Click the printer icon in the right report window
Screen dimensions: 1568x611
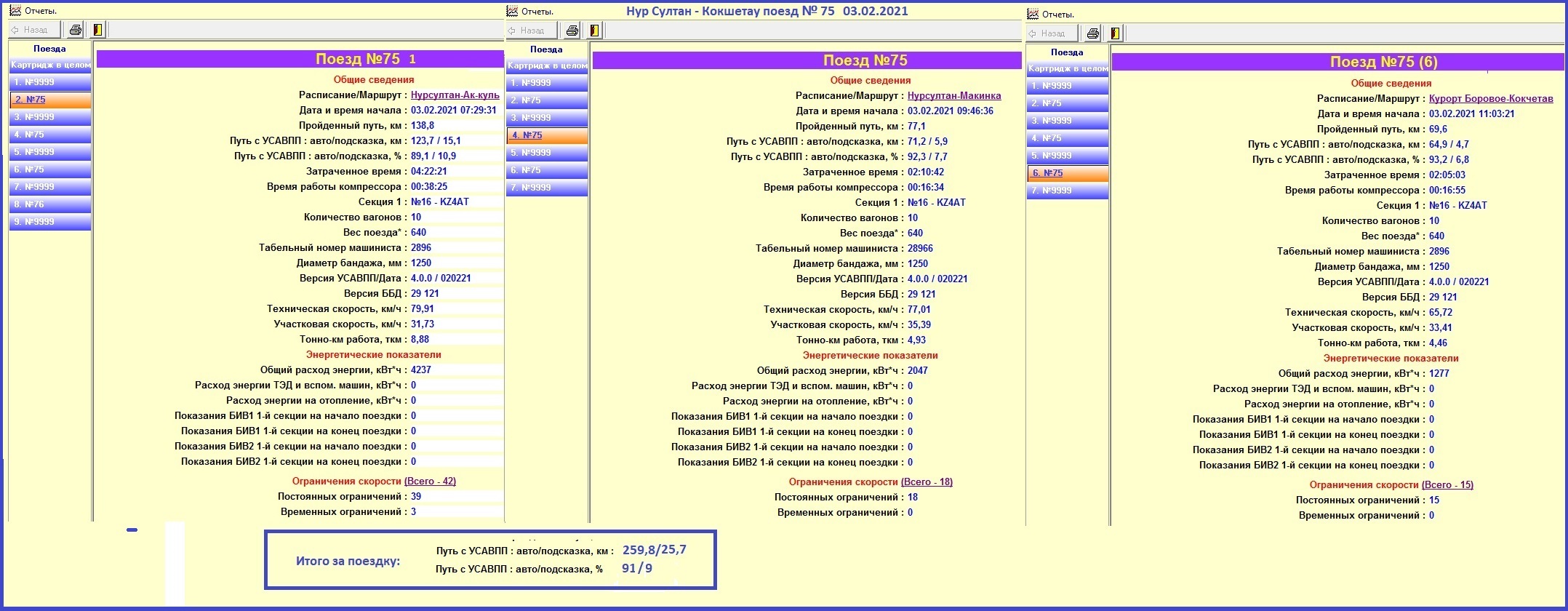pyautogui.click(x=1092, y=33)
